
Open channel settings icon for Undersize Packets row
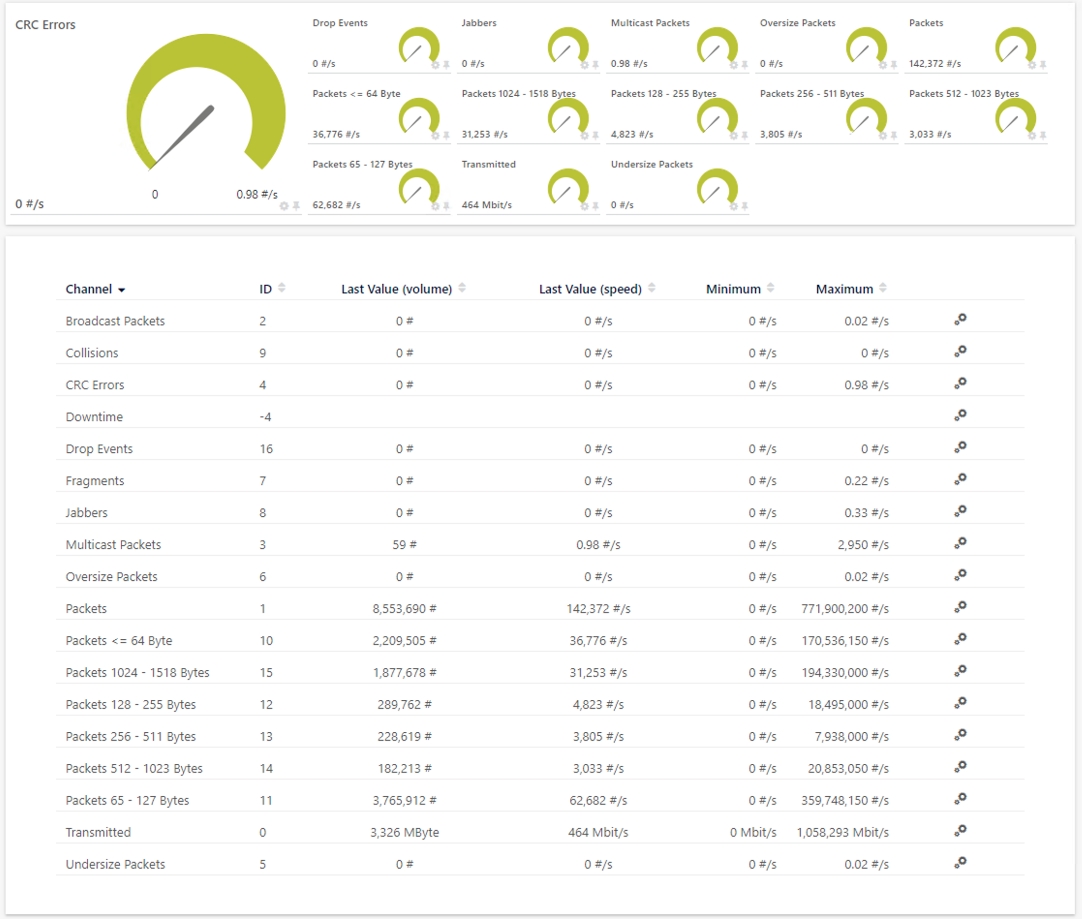coord(960,862)
